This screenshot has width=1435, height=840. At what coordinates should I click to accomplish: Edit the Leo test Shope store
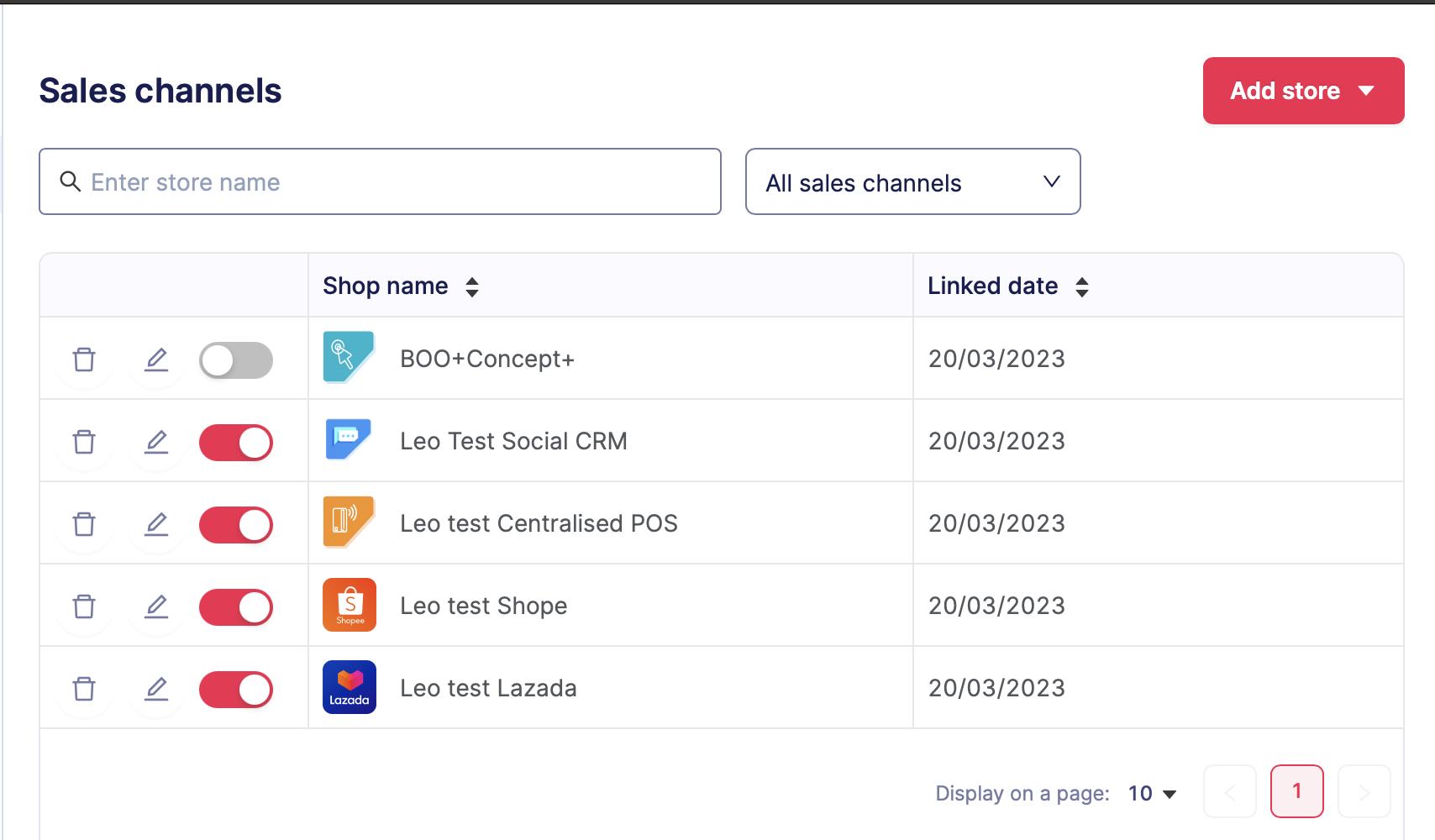click(156, 606)
